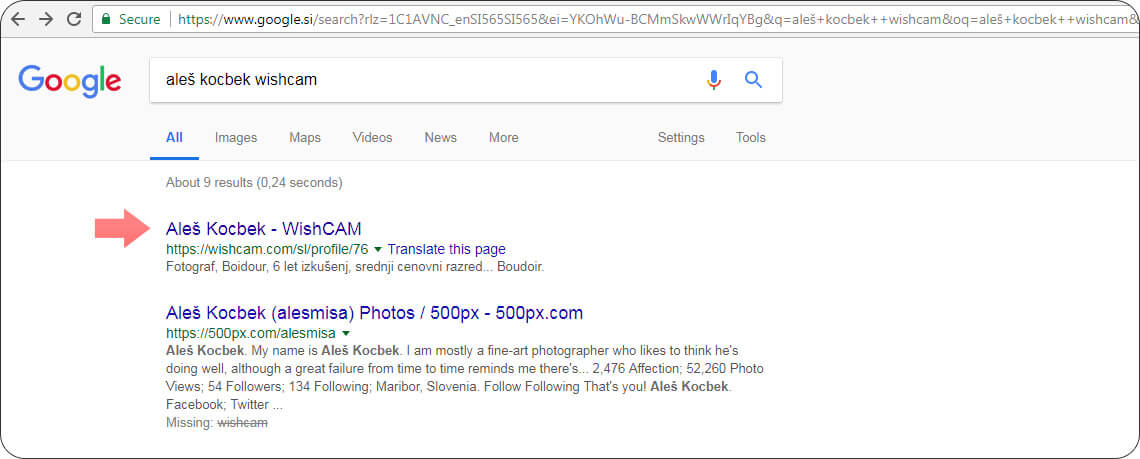Click the blue magnifier search button
This screenshot has width=1140, height=459.
(x=754, y=80)
